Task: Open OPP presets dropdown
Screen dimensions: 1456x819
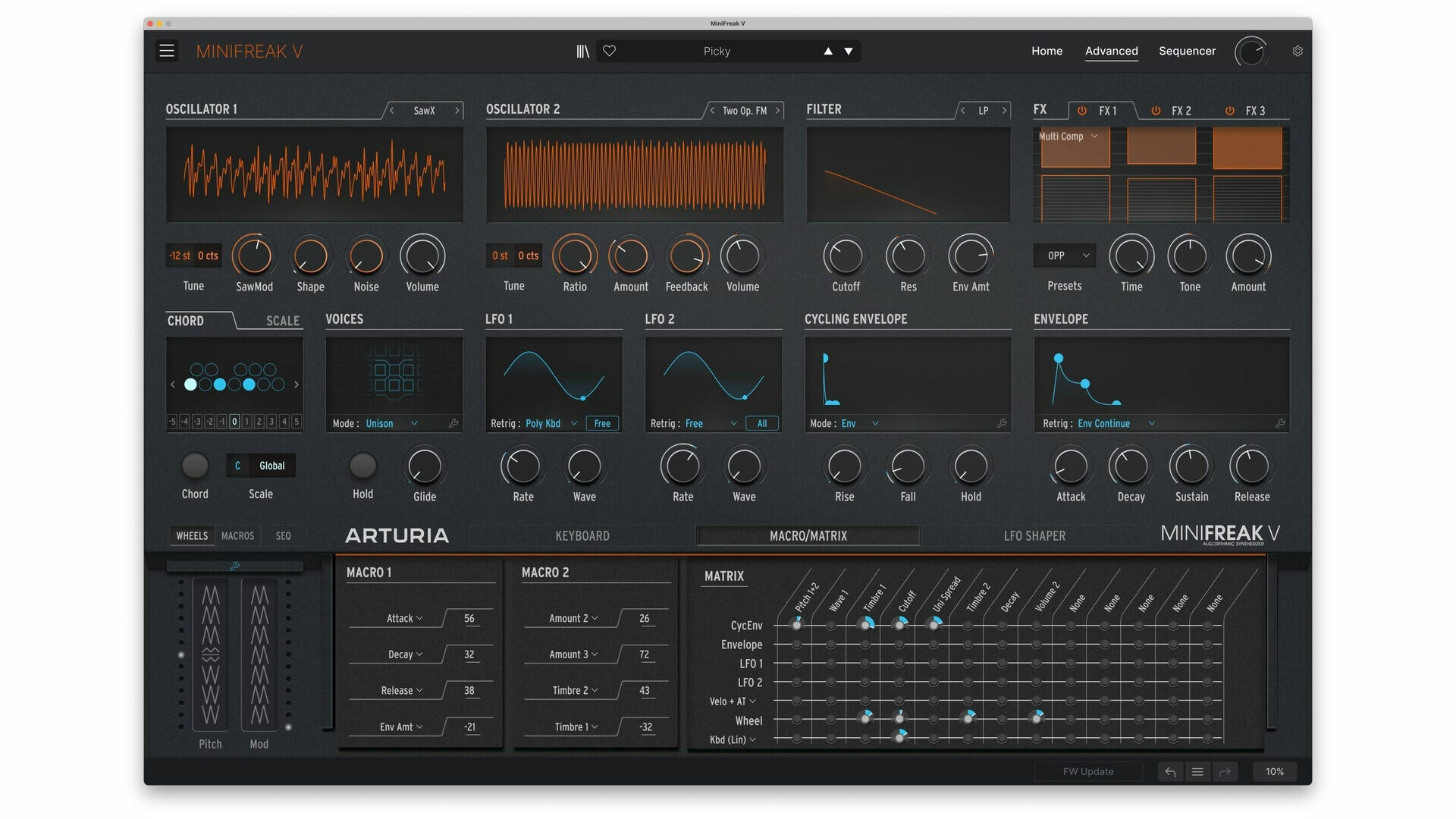Action: pos(1065,256)
